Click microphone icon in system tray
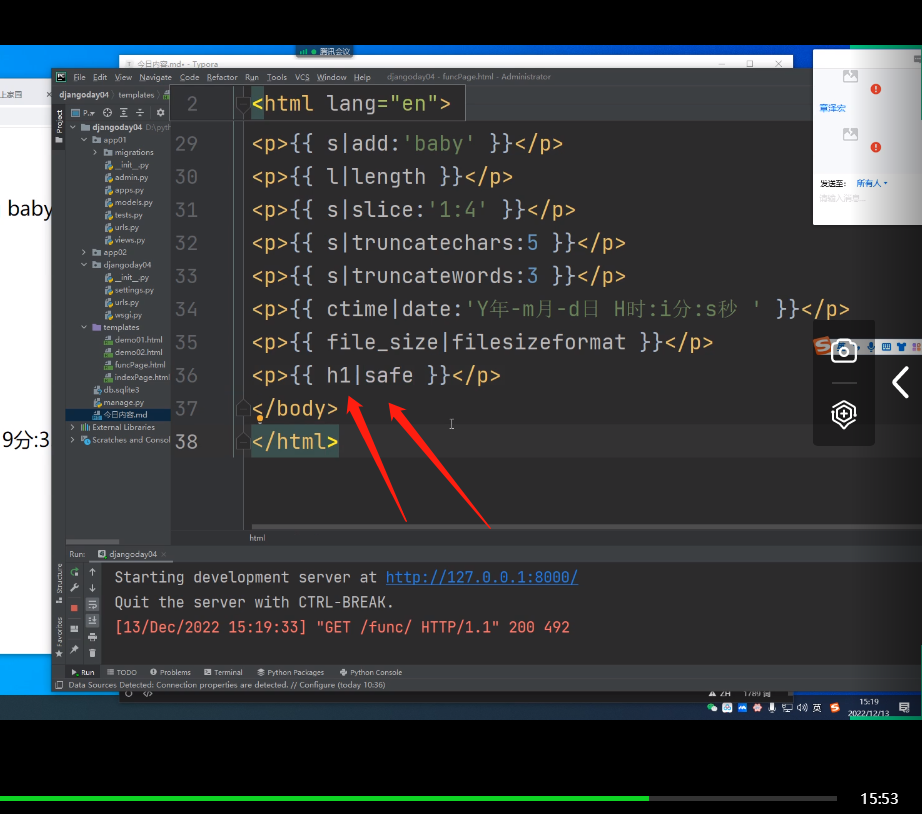The width and height of the screenshot is (922, 814). click(x=772, y=708)
